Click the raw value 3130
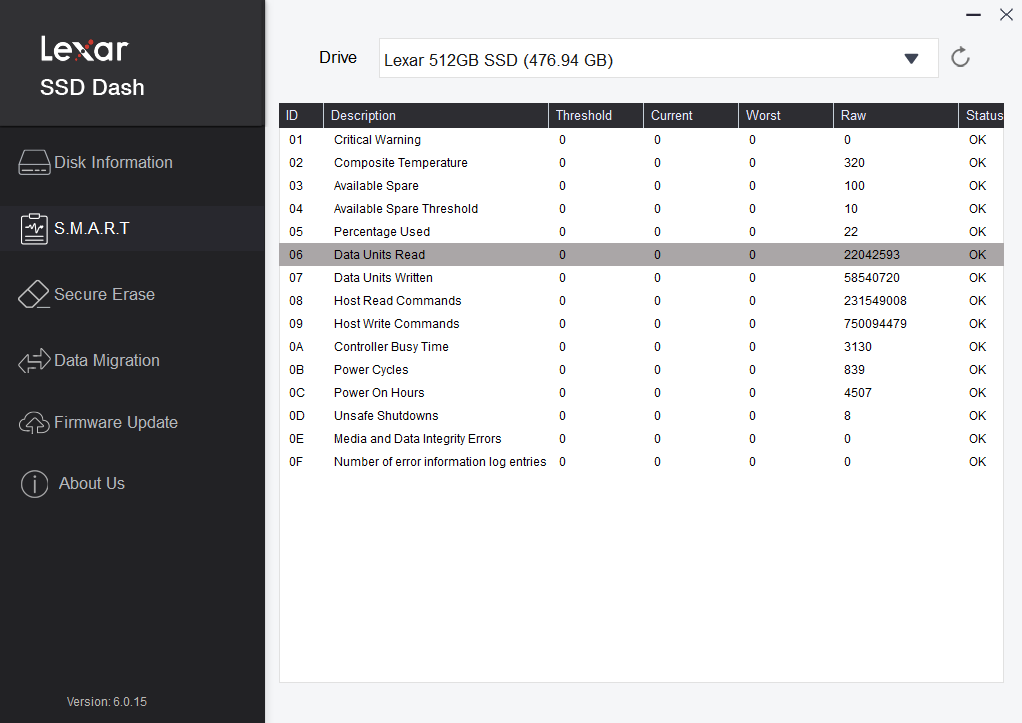 (857, 347)
